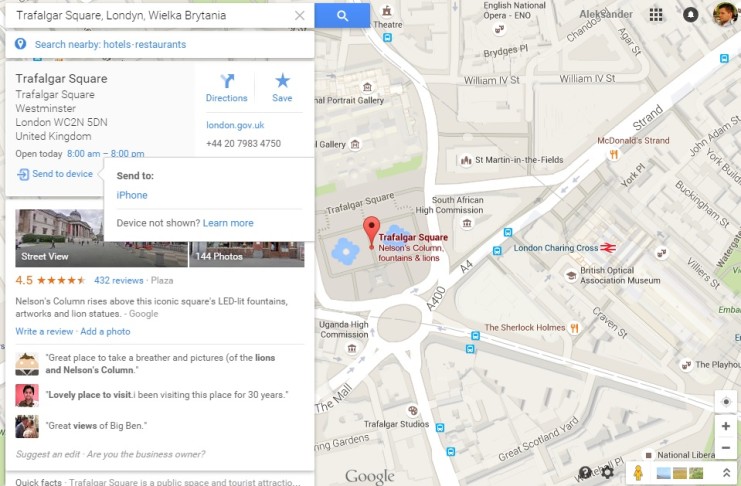Expand the imagery strip with double chevron
The height and width of the screenshot is (486, 741).
726,472
